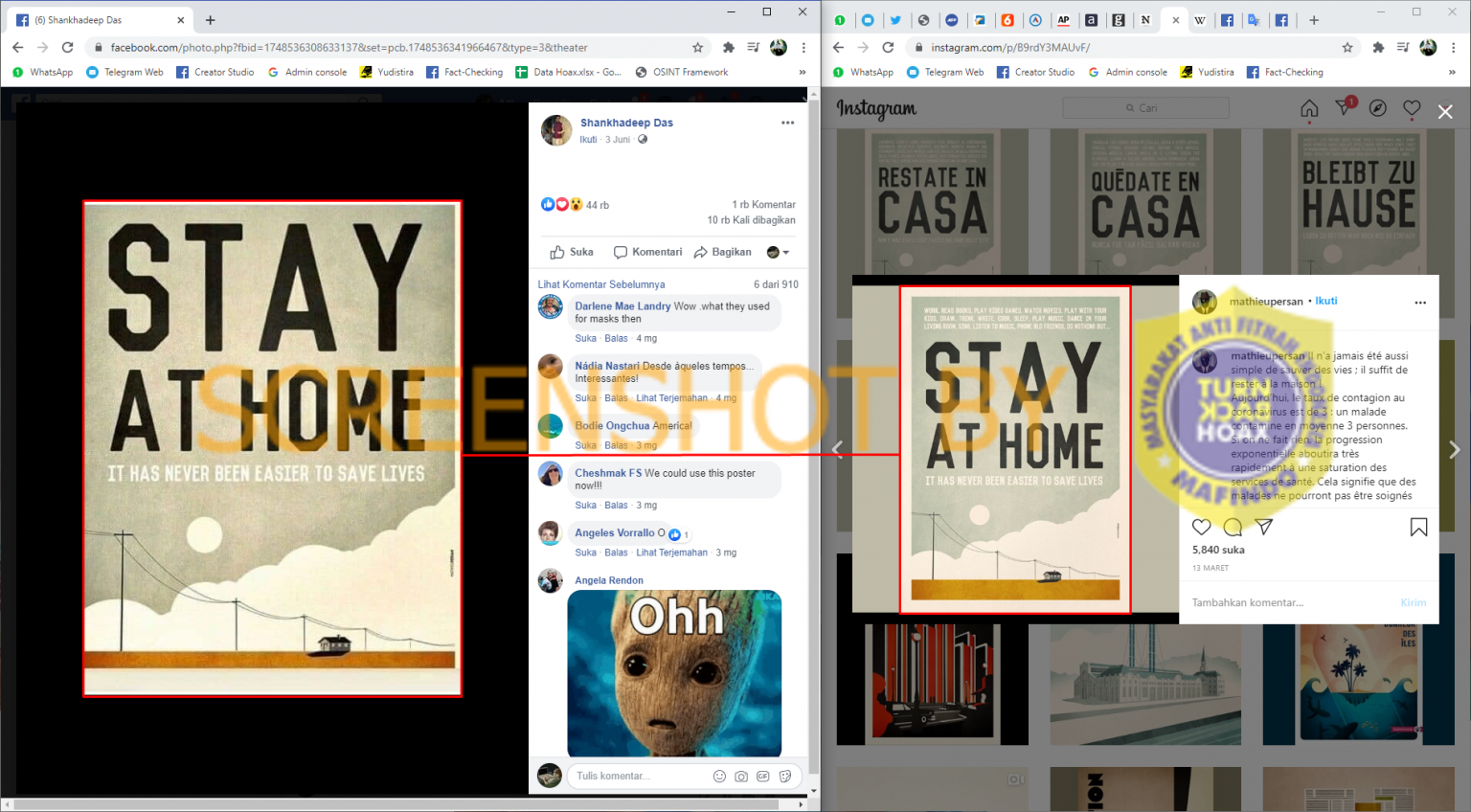Reload the Facebook page in left window

(67, 47)
